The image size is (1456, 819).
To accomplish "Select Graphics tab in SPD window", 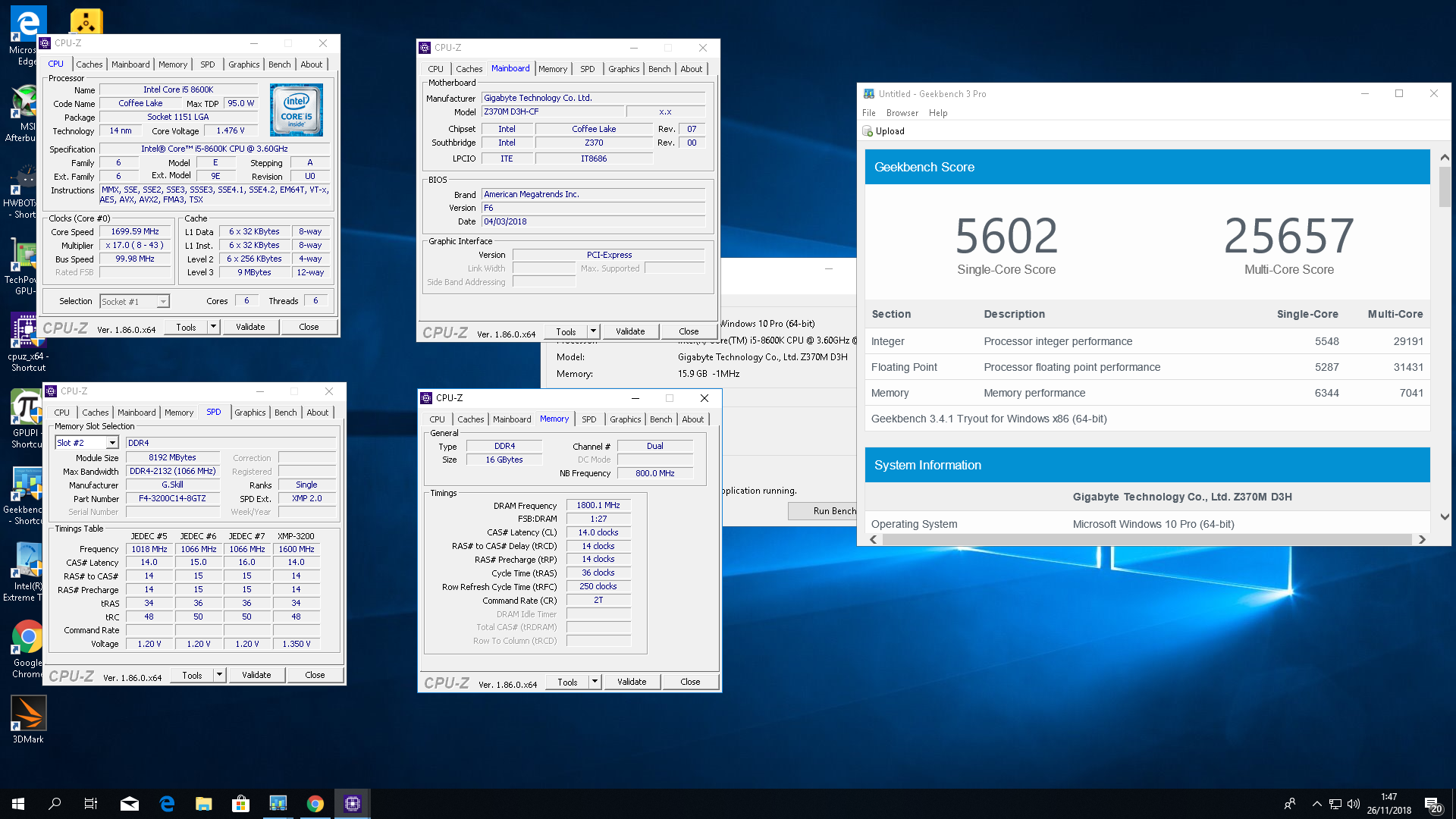I will pos(249,413).
